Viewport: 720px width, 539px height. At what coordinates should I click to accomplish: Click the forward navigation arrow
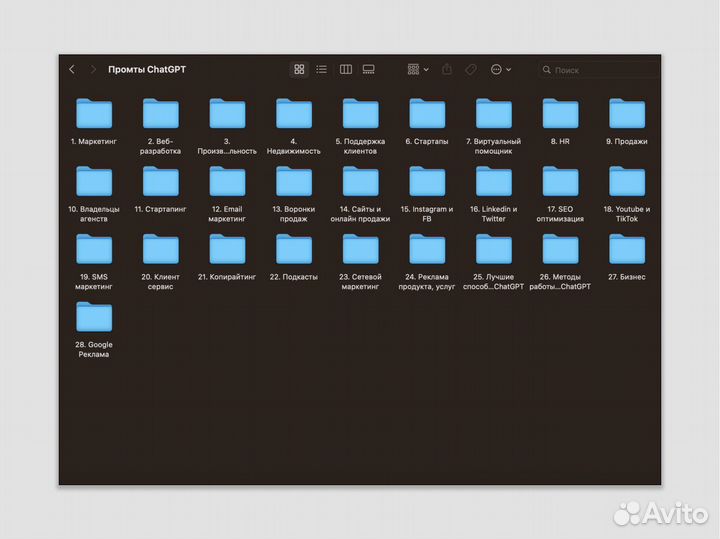pyautogui.click(x=94, y=70)
